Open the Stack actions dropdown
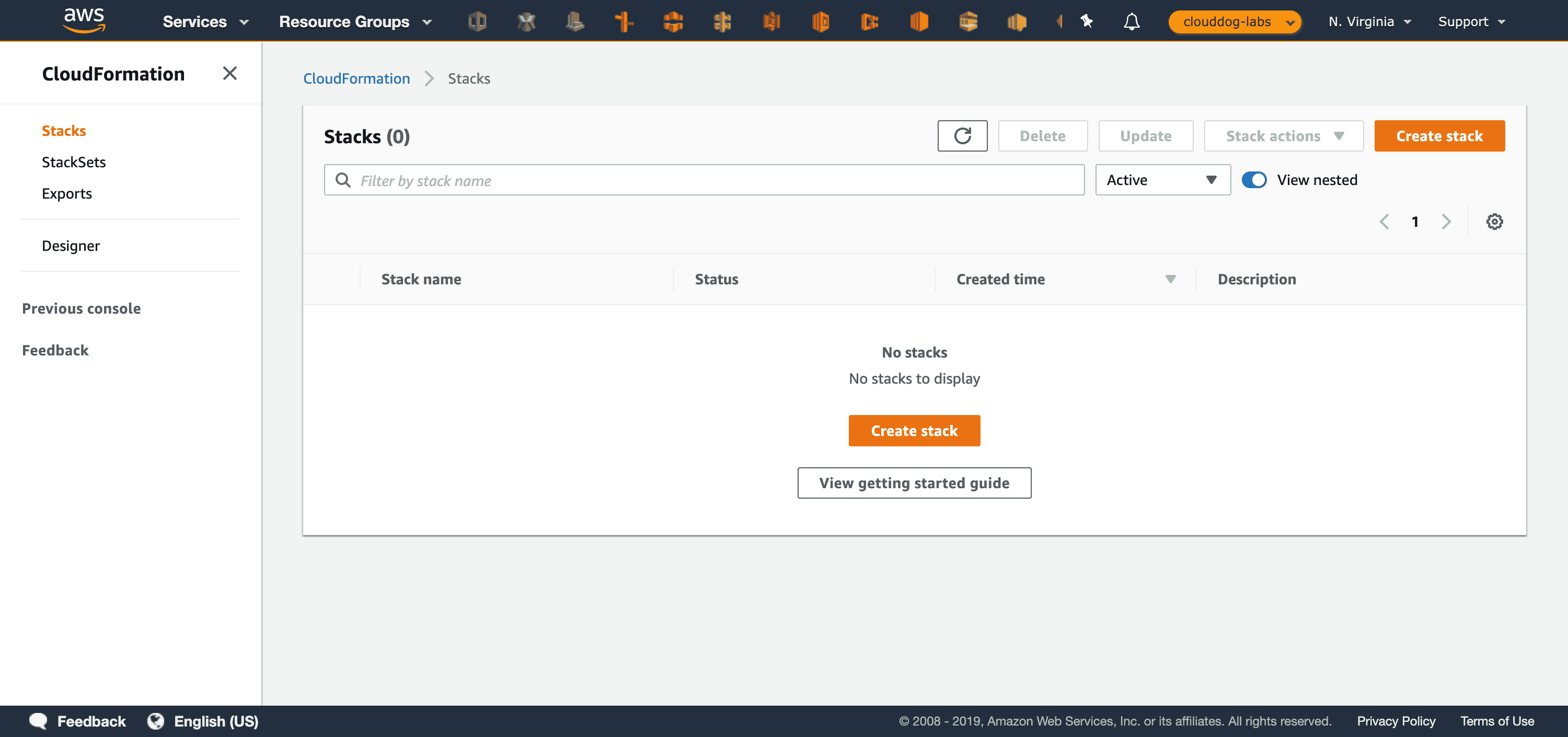Image resolution: width=1568 pixels, height=737 pixels. [1283, 136]
